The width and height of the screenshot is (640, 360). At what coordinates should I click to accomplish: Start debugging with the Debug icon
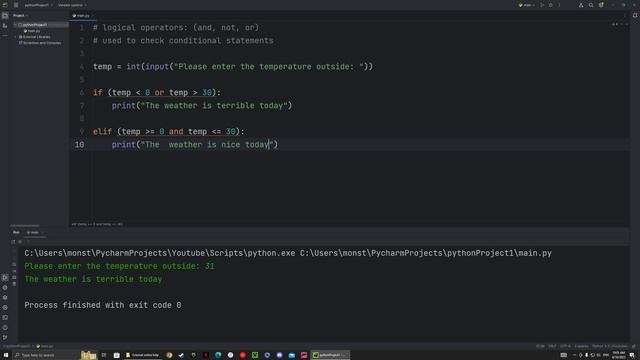coord(551,5)
